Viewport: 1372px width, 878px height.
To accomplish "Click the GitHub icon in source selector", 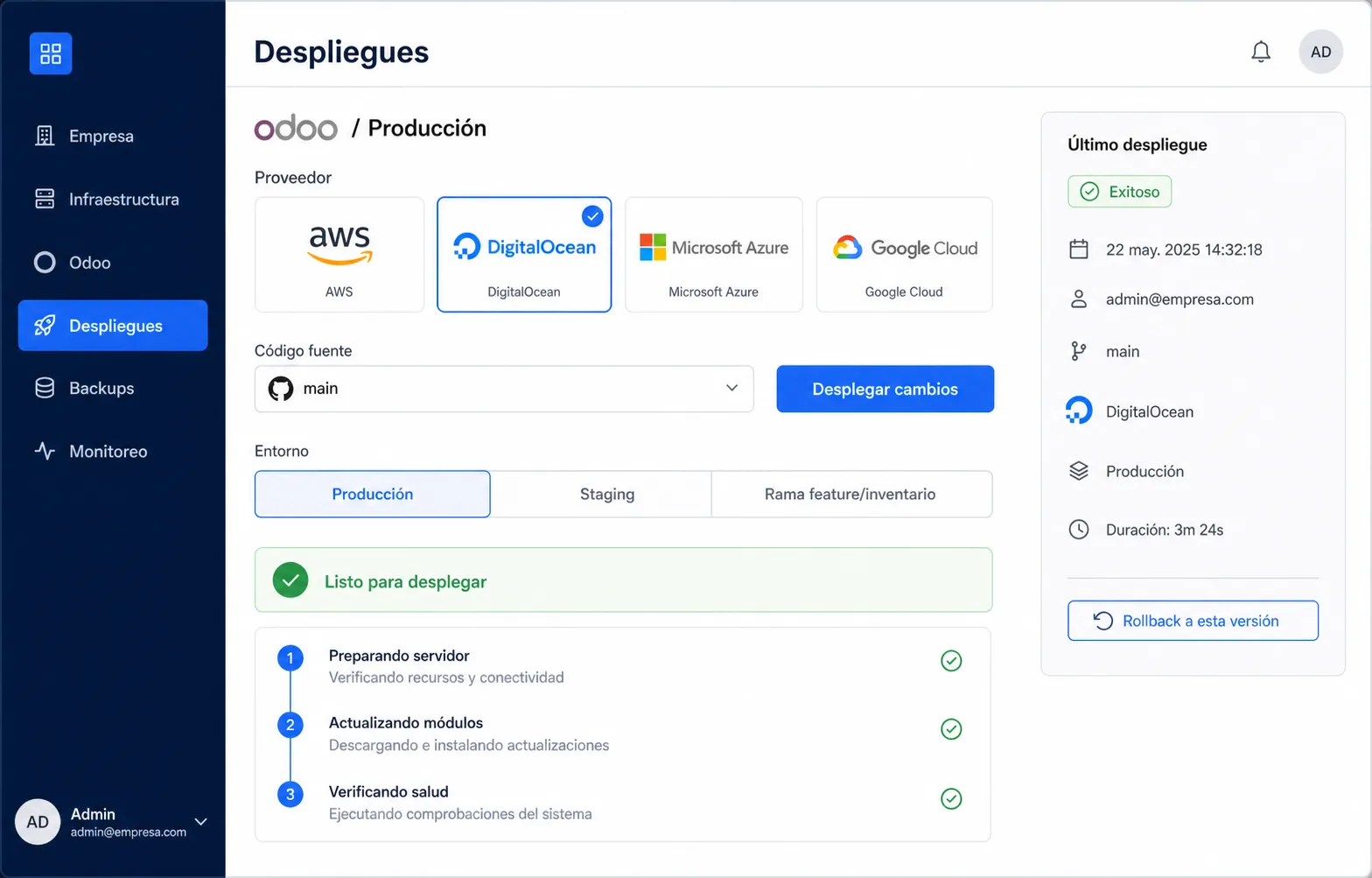I will point(281,389).
